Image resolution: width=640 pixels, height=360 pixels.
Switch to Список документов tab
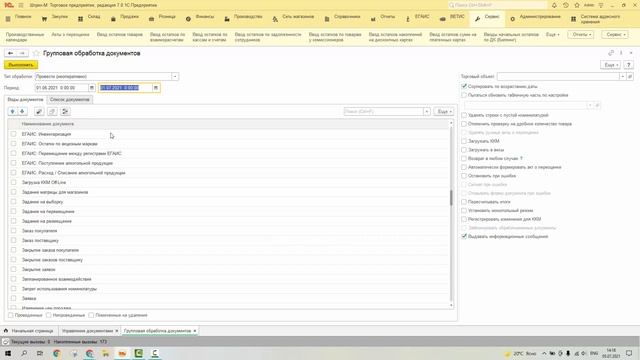[x=70, y=100]
